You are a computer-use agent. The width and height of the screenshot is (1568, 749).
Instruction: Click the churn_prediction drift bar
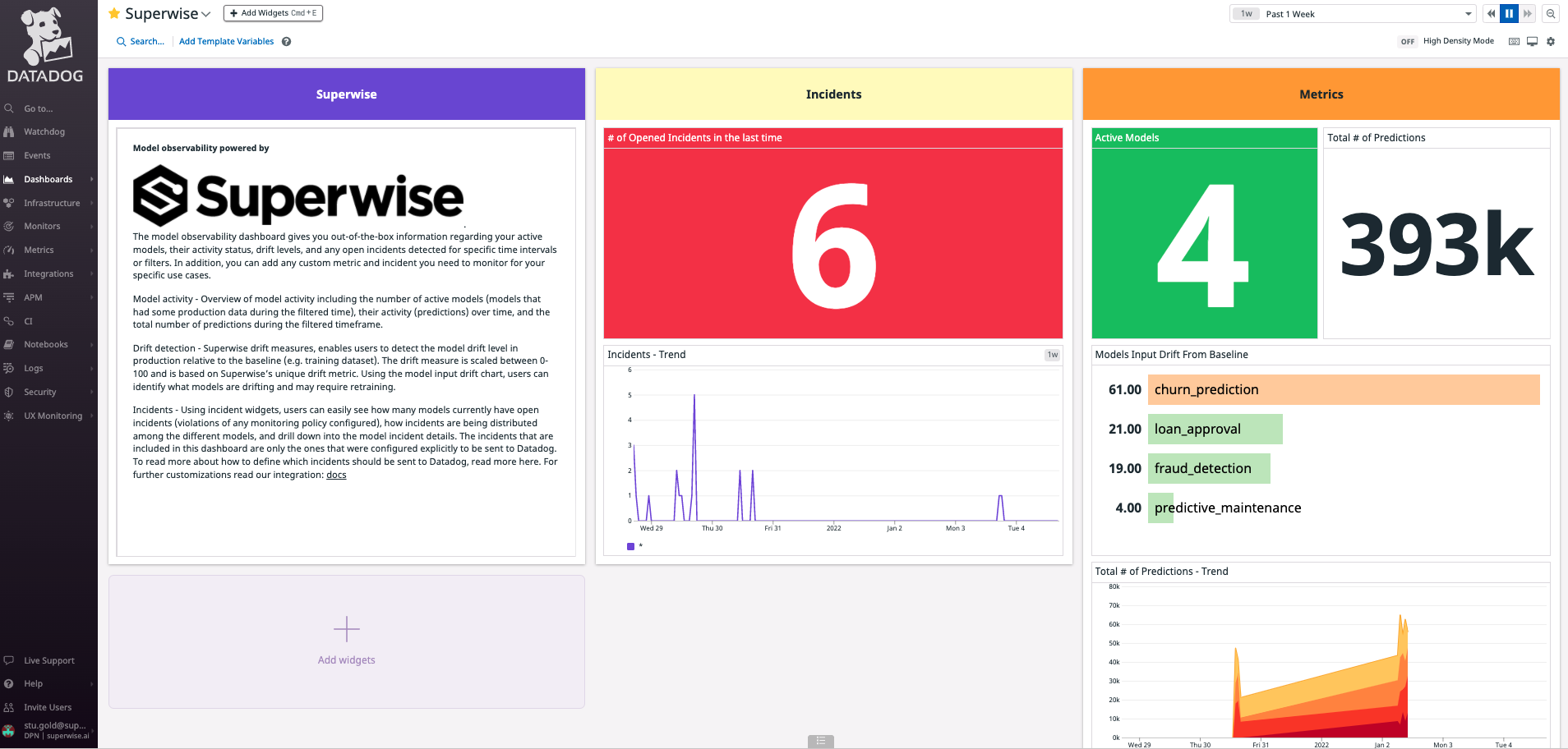point(1344,389)
